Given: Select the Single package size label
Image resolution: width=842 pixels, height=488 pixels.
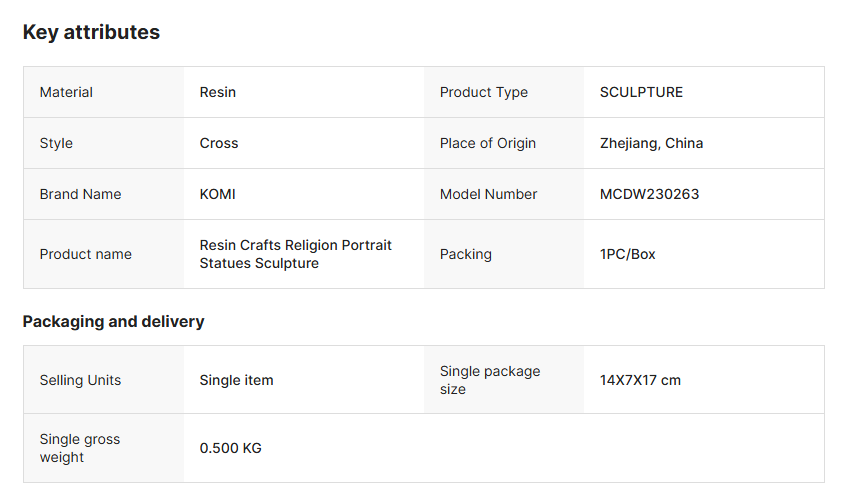Looking at the screenshot, I should (x=490, y=380).
